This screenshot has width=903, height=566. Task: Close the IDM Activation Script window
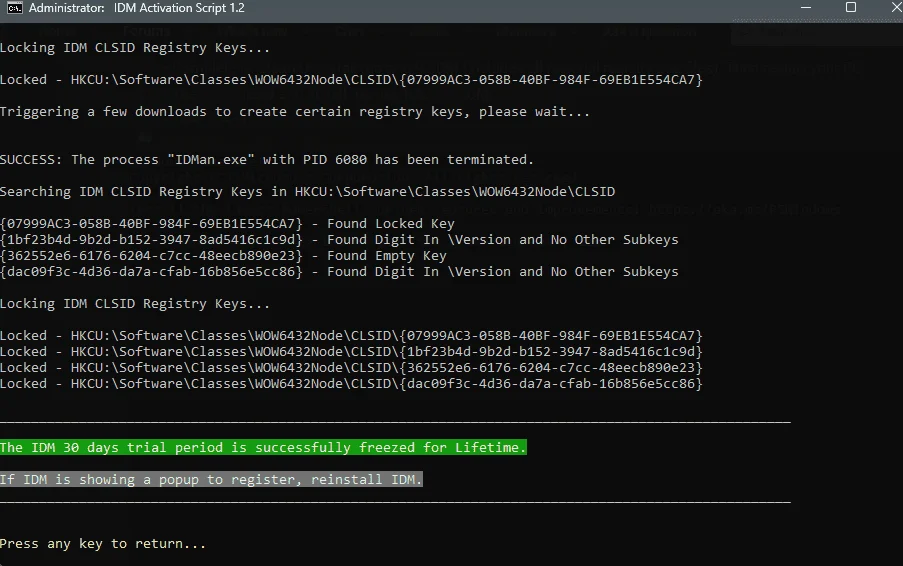[x=896, y=7]
